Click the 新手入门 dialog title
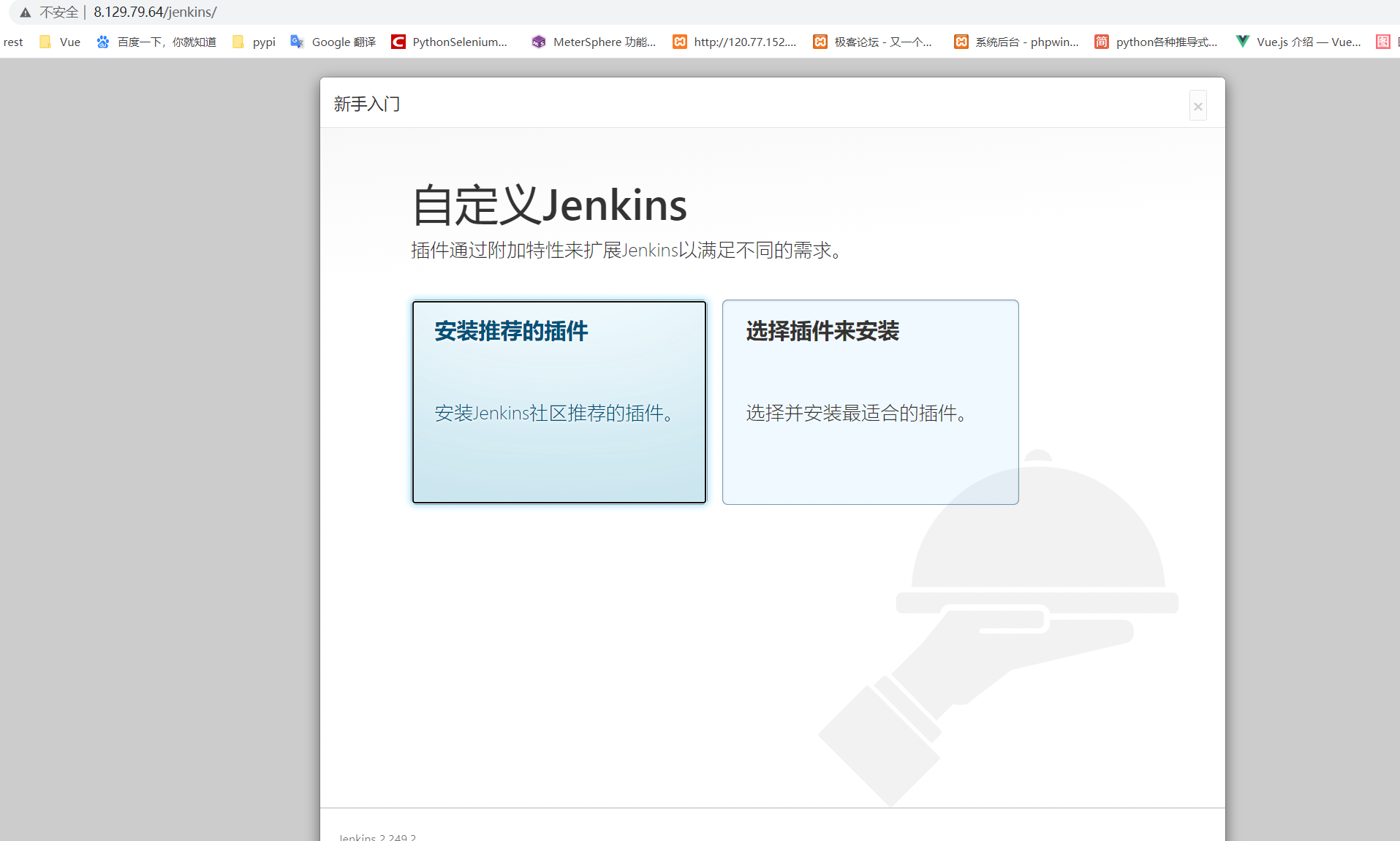Image resolution: width=1400 pixels, height=841 pixels. pos(367,104)
